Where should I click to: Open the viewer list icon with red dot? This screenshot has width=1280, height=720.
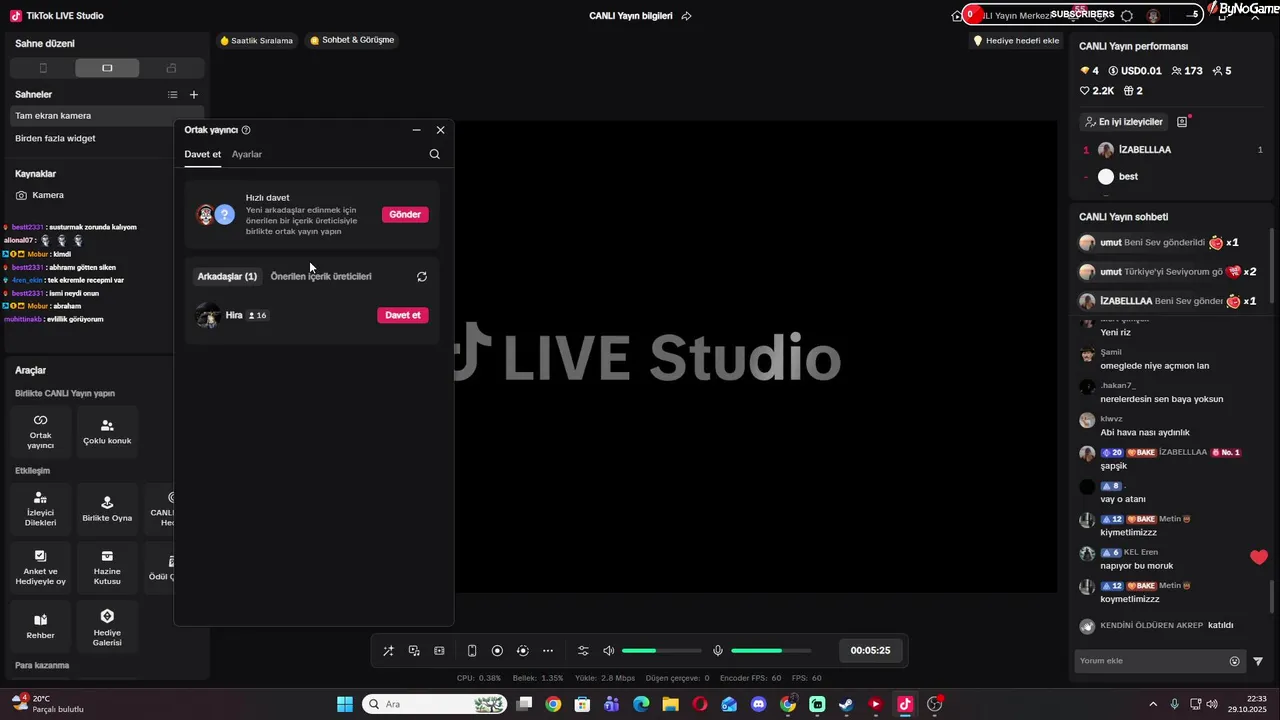tap(1182, 122)
